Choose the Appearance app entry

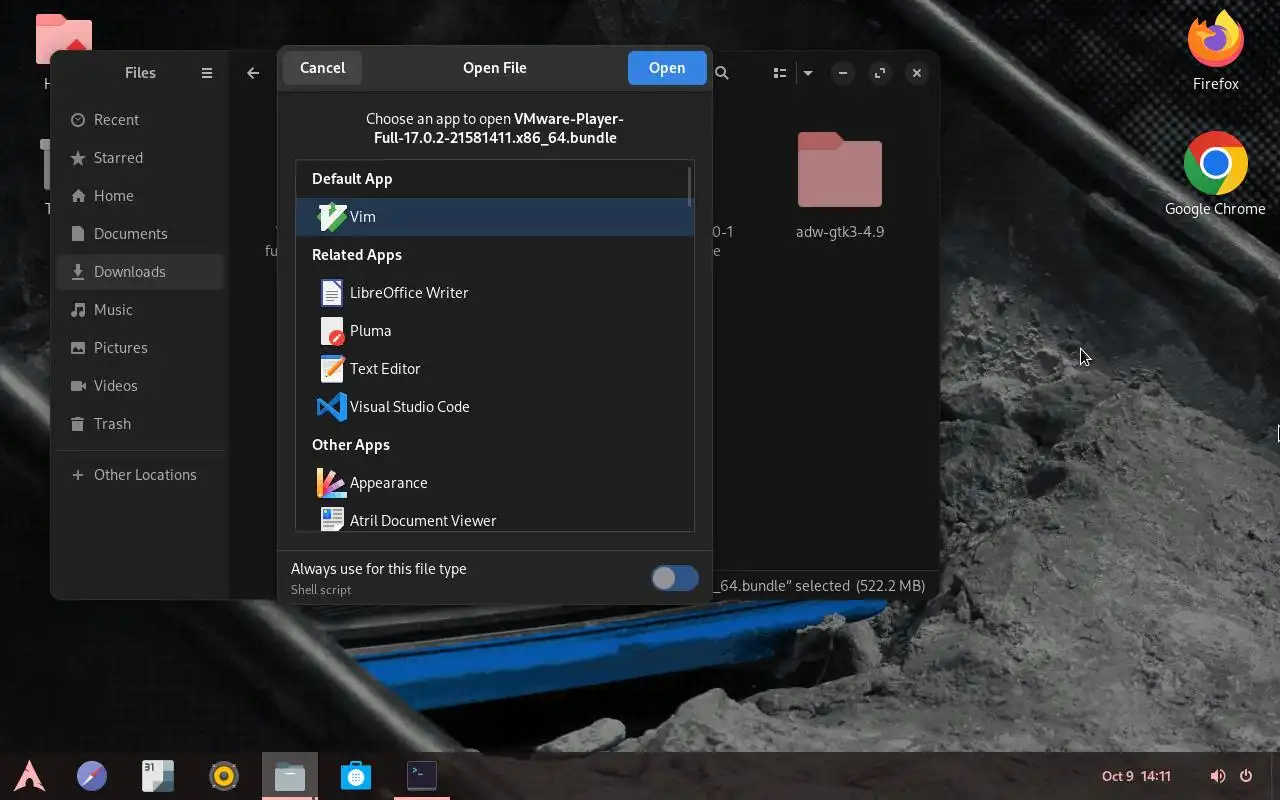pyautogui.click(x=494, y=483)
